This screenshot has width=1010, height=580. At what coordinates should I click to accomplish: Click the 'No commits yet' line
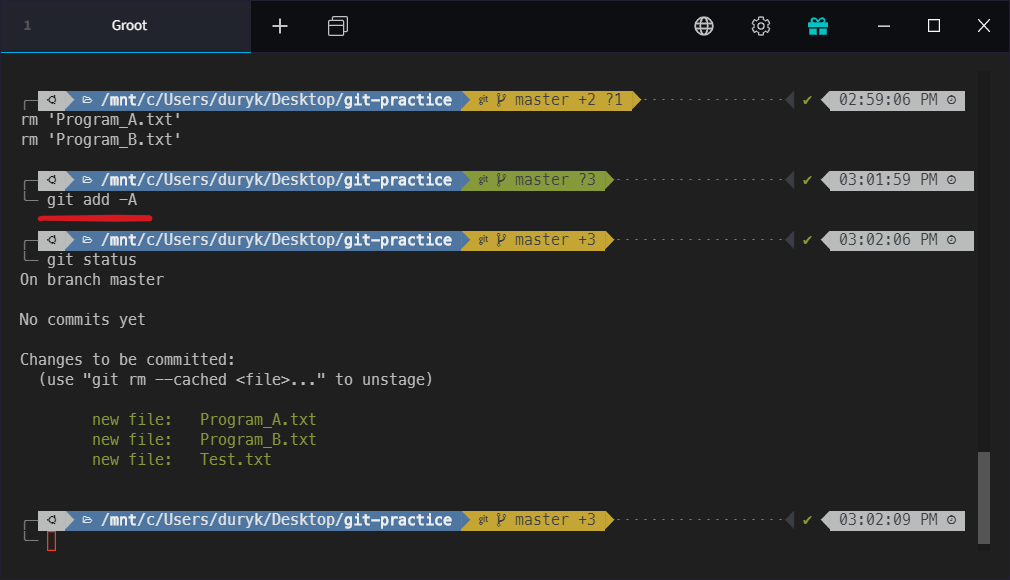[x=82, y=320]
